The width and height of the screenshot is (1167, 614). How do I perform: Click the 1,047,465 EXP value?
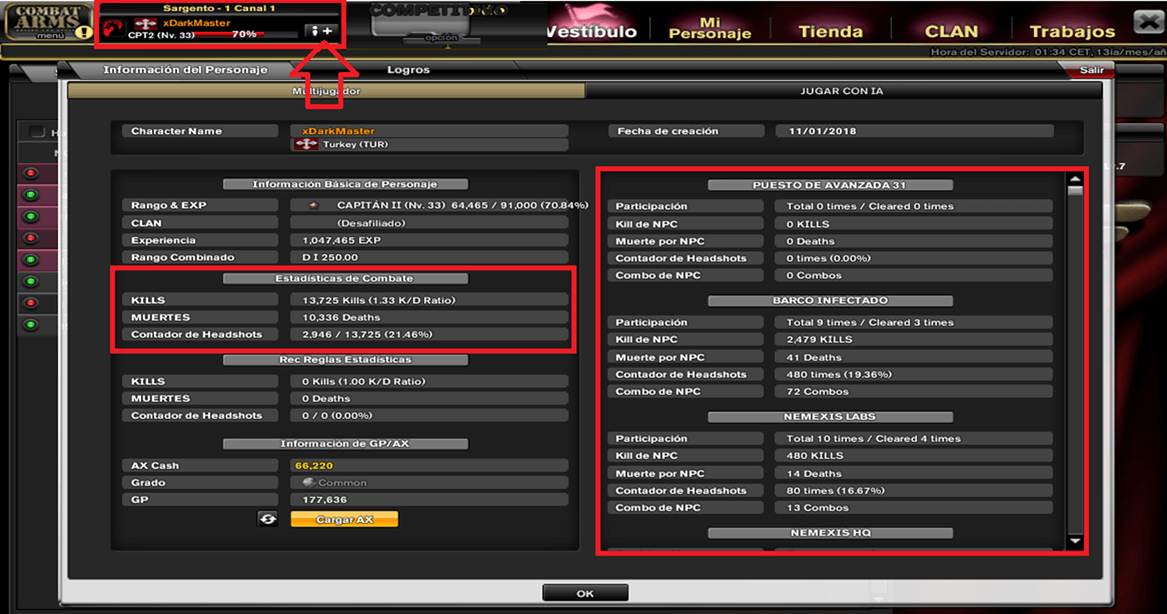tap(342, 240)
